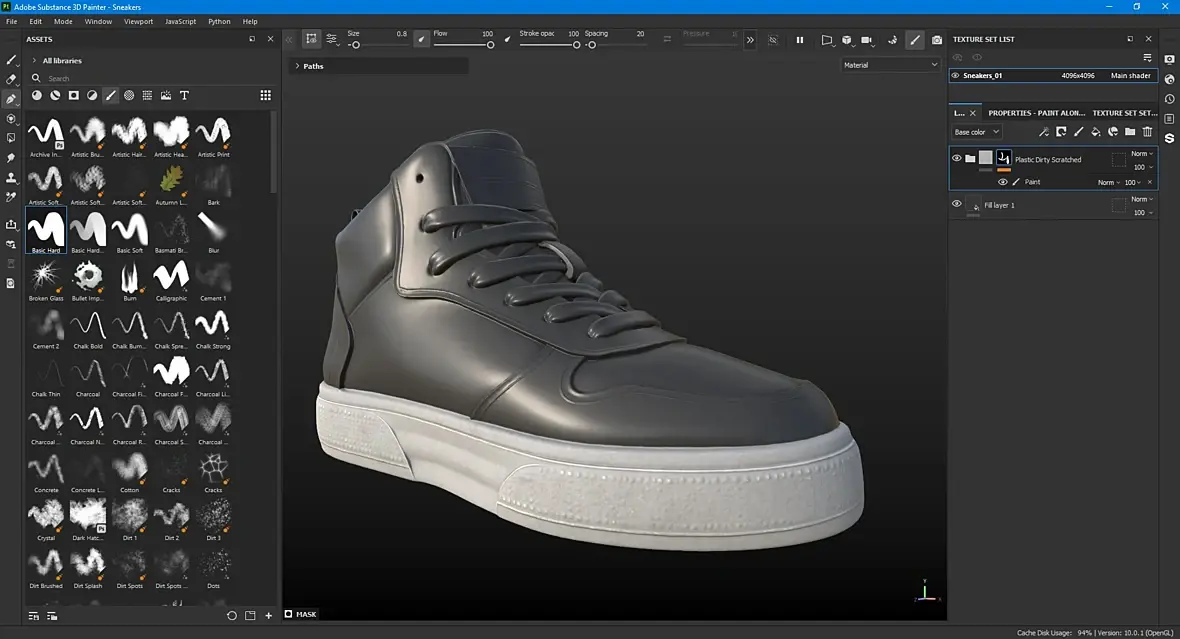Click the camera screenshot icon in viewport toolbar

tap(936, 40)
